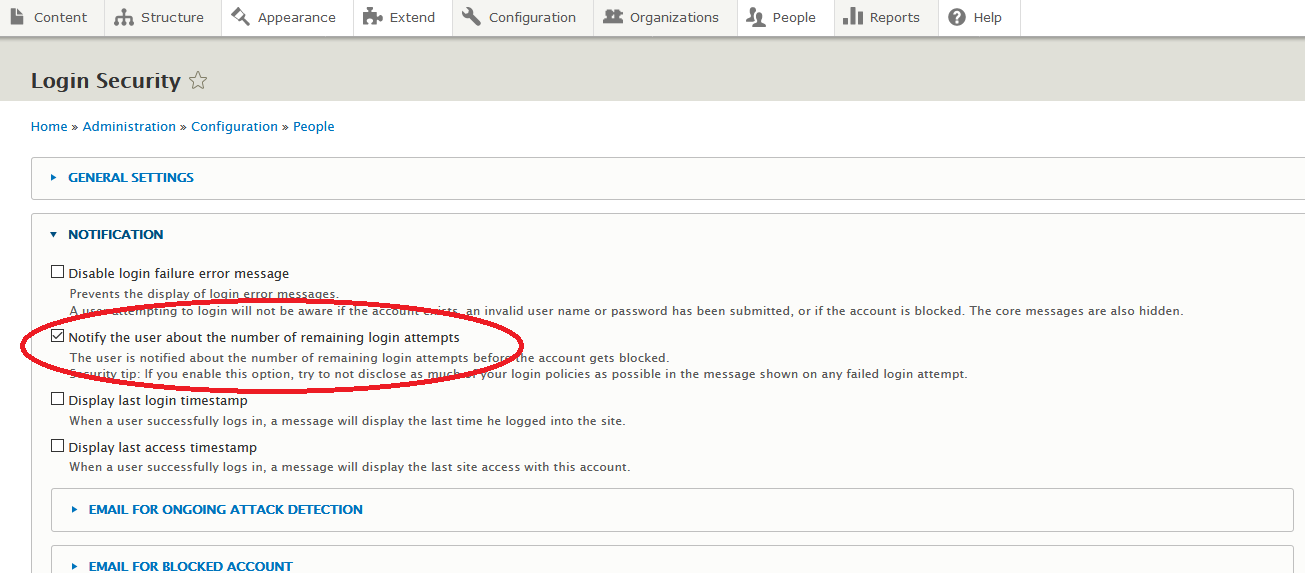Image resolution: width=1305 pixels, height=573 pixels.
Task: Check Display last access timestamp
Action: click(x=58, y=446)
